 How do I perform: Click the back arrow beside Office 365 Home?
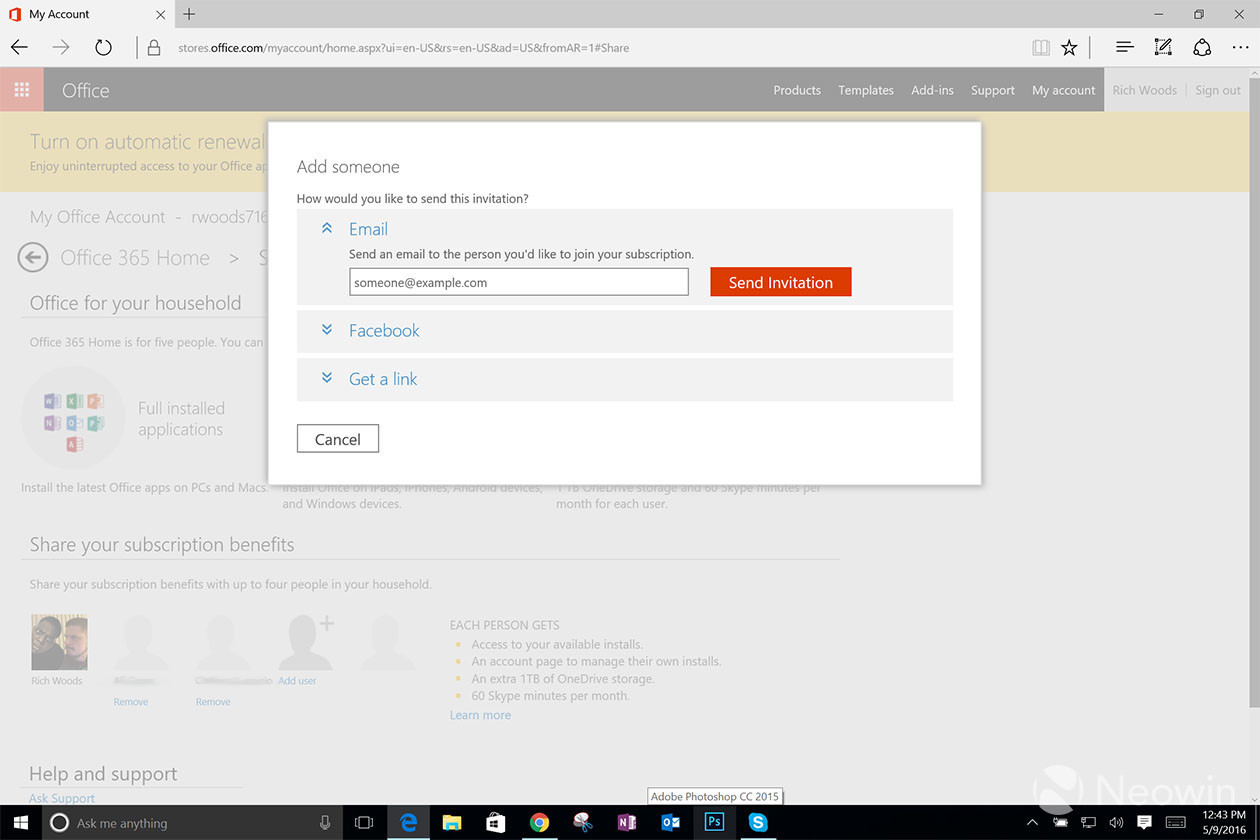33,258
